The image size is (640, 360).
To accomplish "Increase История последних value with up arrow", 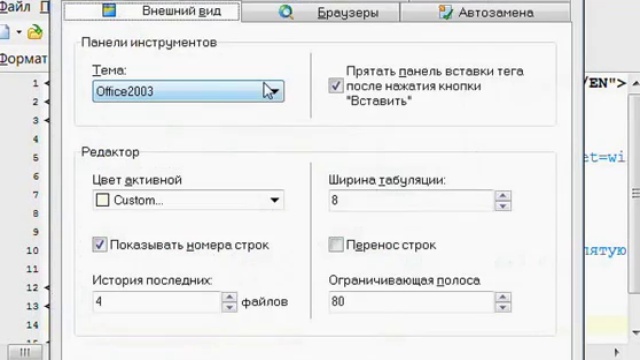I will (x=229, y=297).
